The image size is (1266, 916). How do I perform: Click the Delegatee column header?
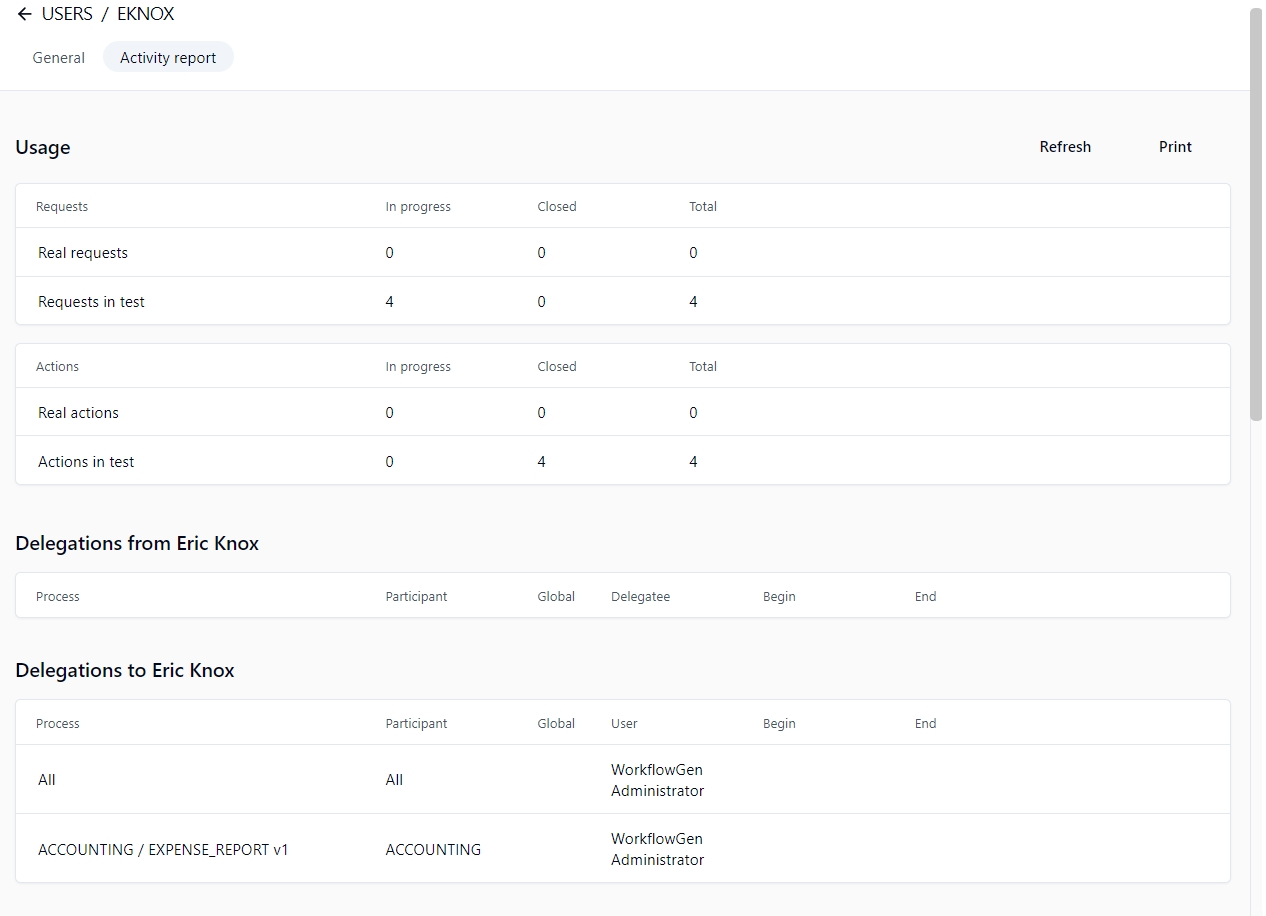[640, 597]
